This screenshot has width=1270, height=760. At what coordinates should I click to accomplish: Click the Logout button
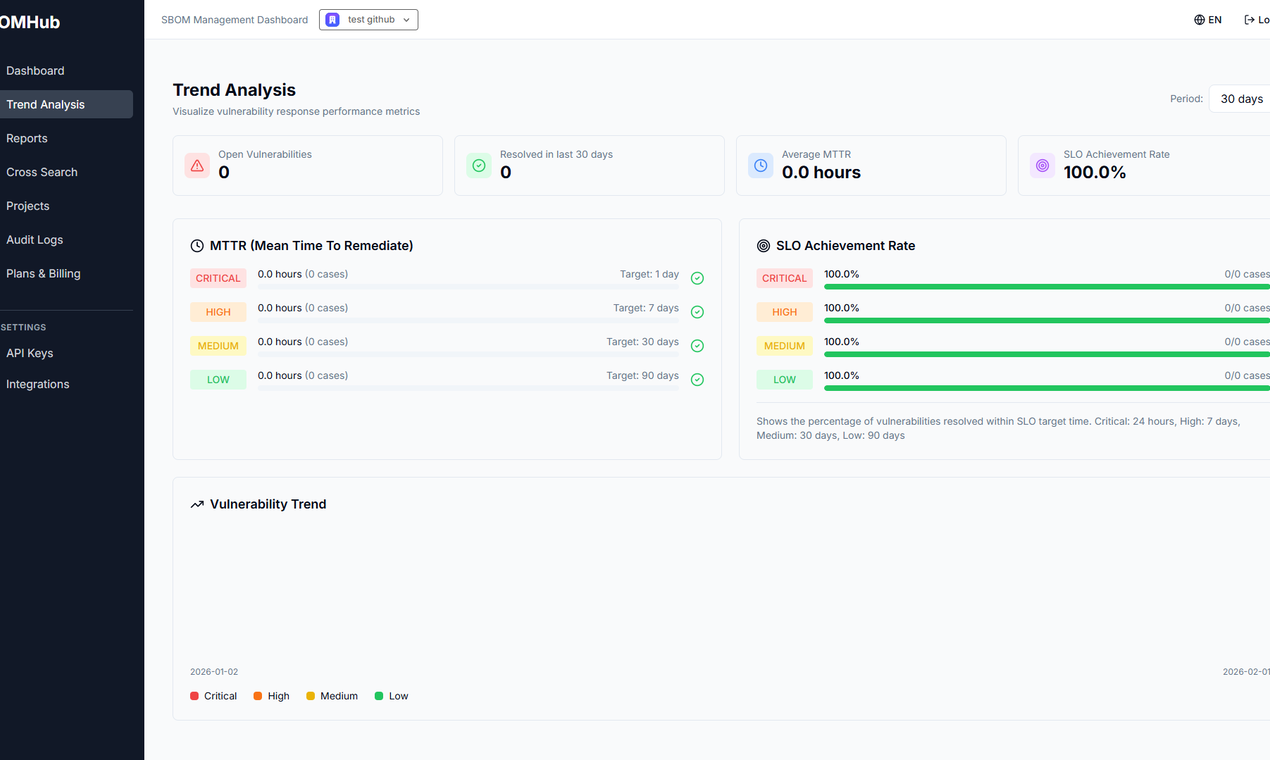coord(1257,19)
